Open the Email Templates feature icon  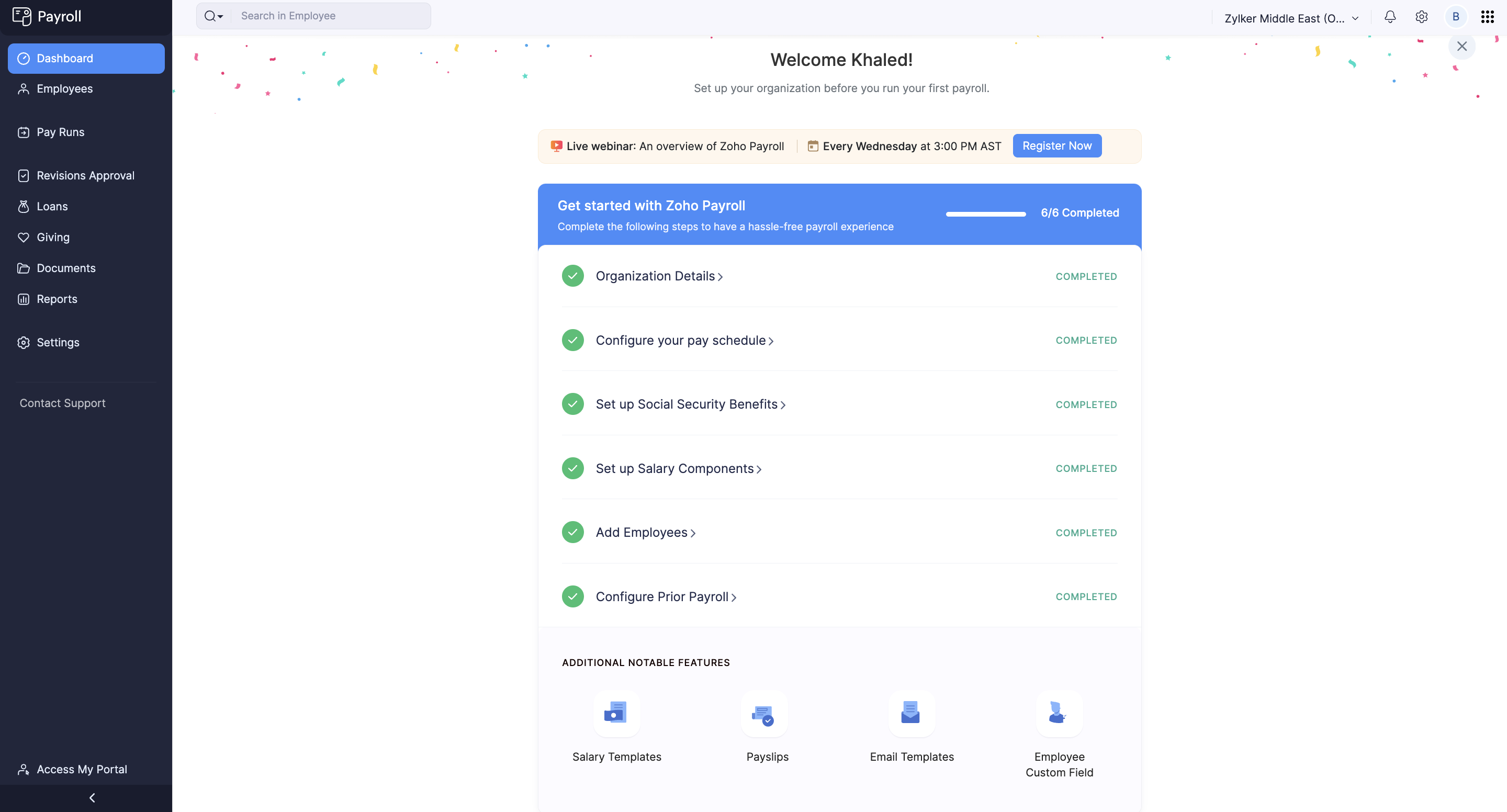coord(911,713)
